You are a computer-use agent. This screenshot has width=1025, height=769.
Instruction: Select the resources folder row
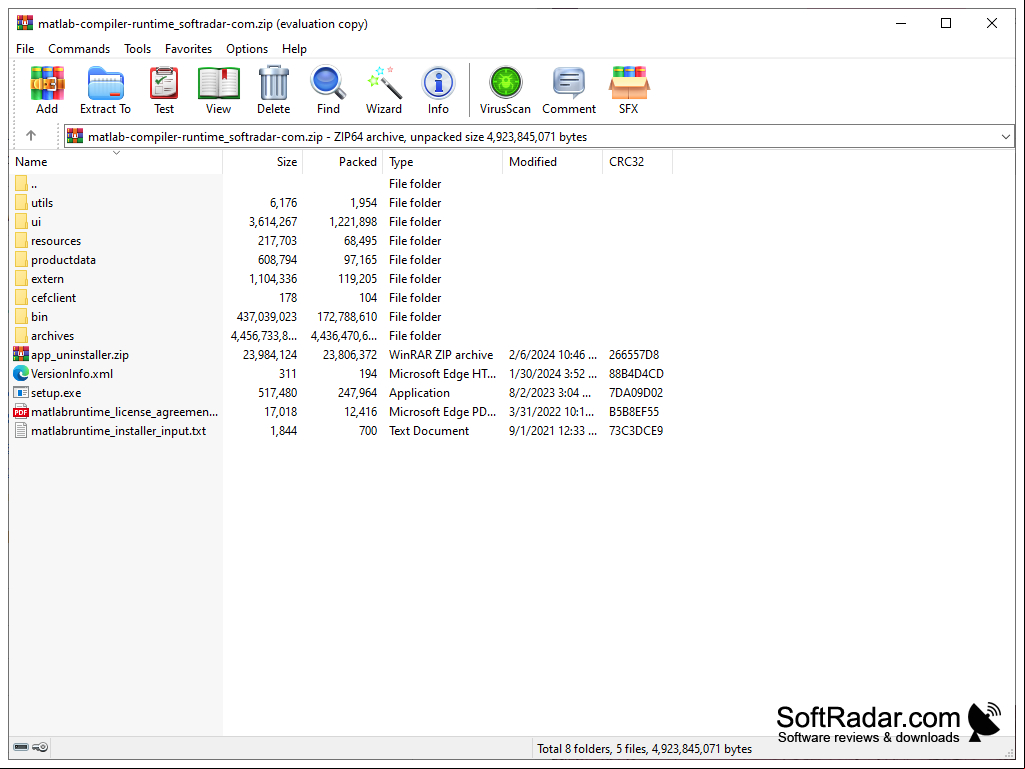[343, 241]
